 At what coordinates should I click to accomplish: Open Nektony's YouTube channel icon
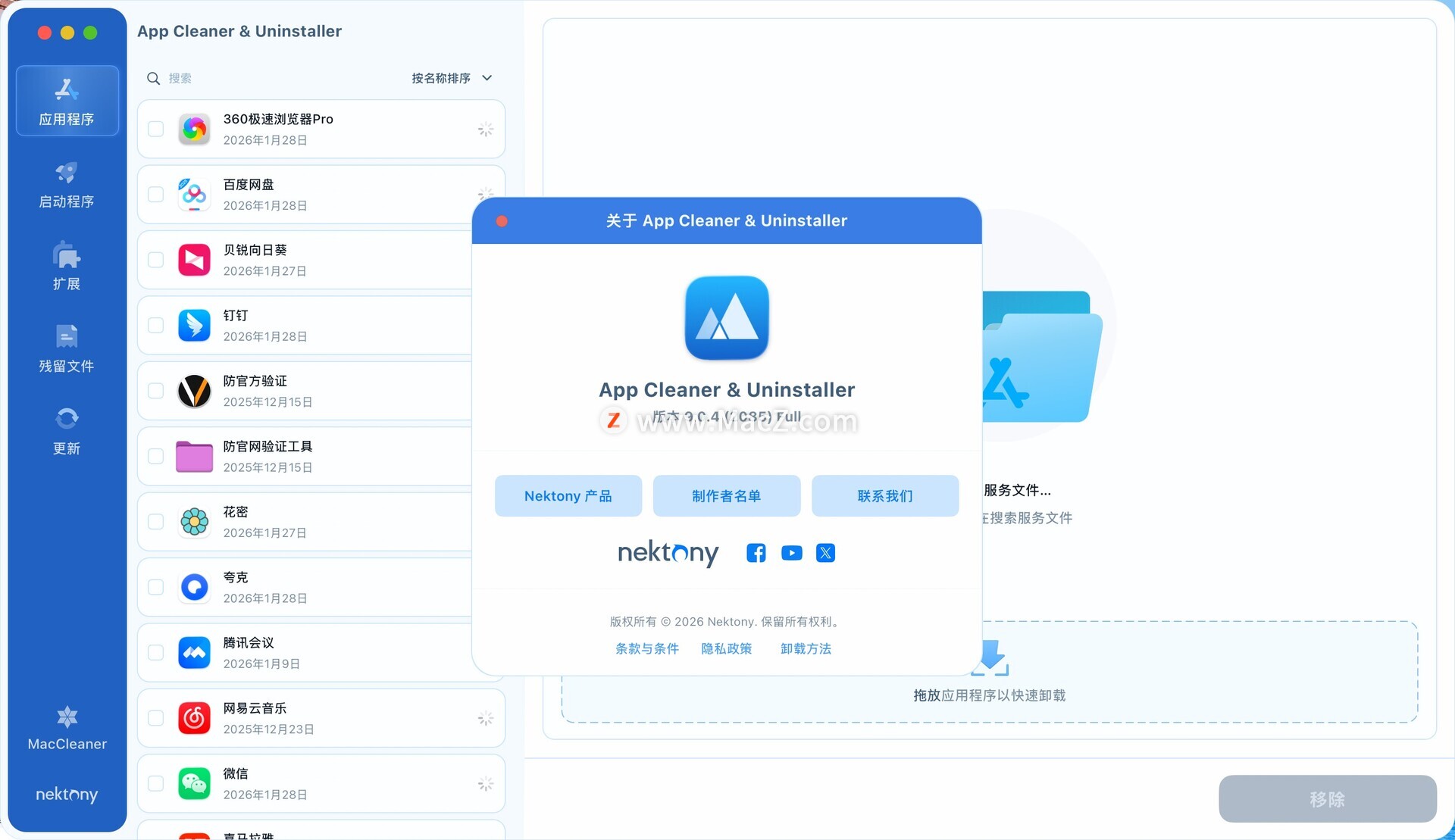[x=791, y=553]
